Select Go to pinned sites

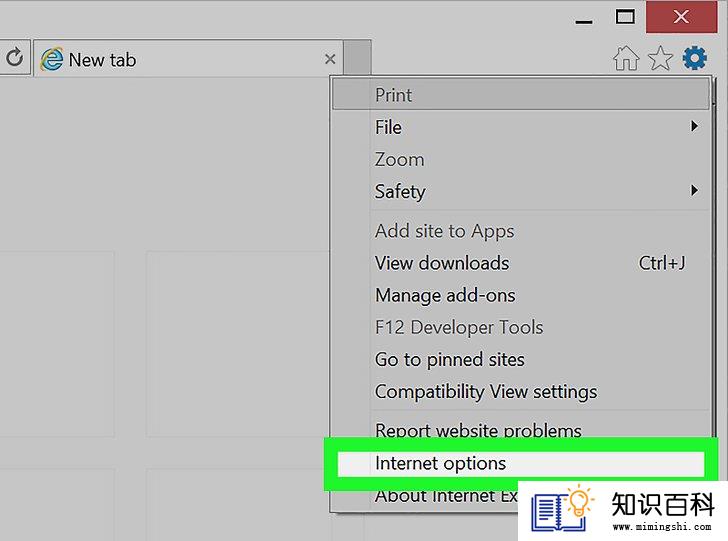(521, 360)
